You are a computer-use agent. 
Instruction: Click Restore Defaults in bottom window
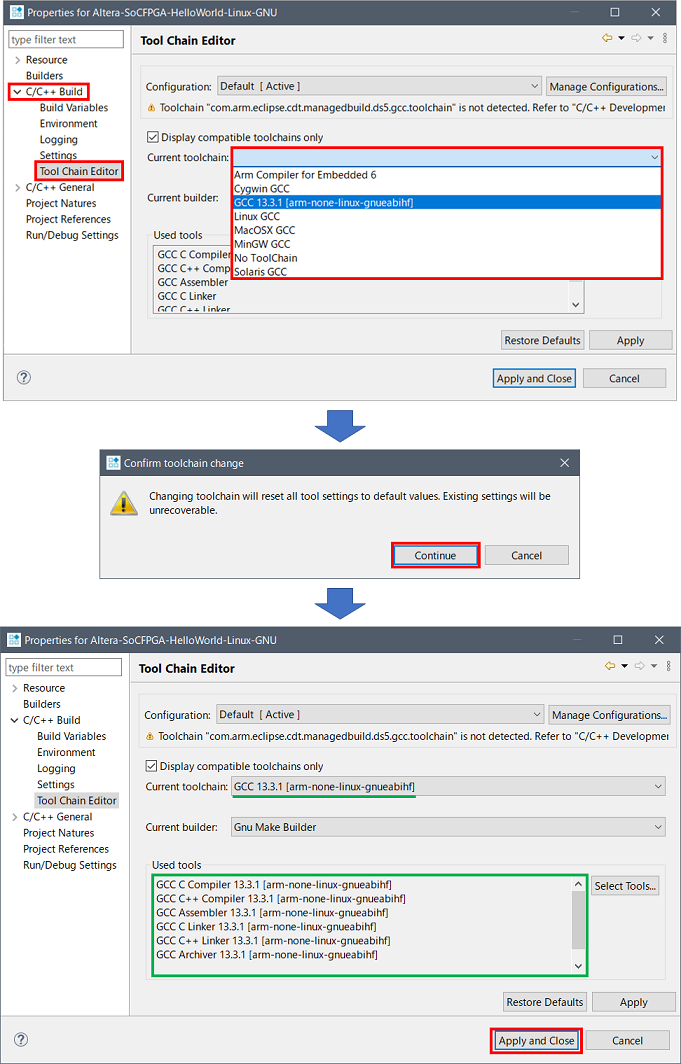point(545,1002)
